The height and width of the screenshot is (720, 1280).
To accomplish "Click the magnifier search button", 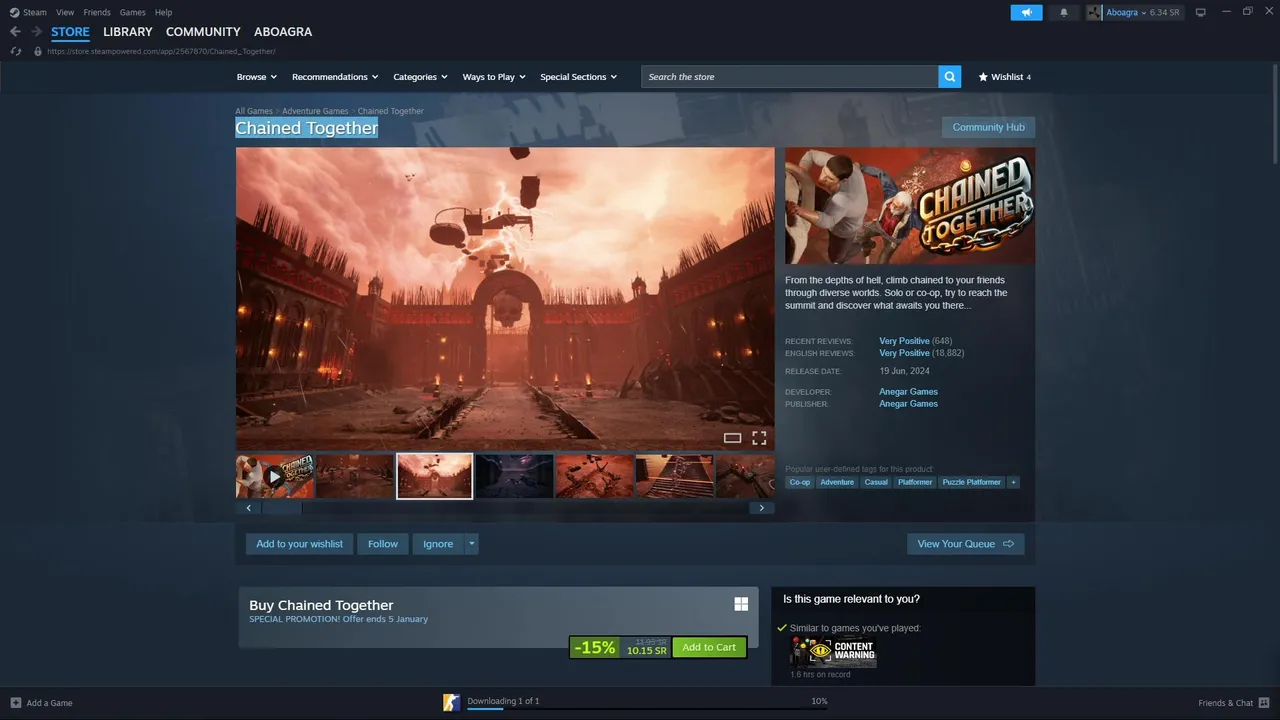I will click(949, 77).
